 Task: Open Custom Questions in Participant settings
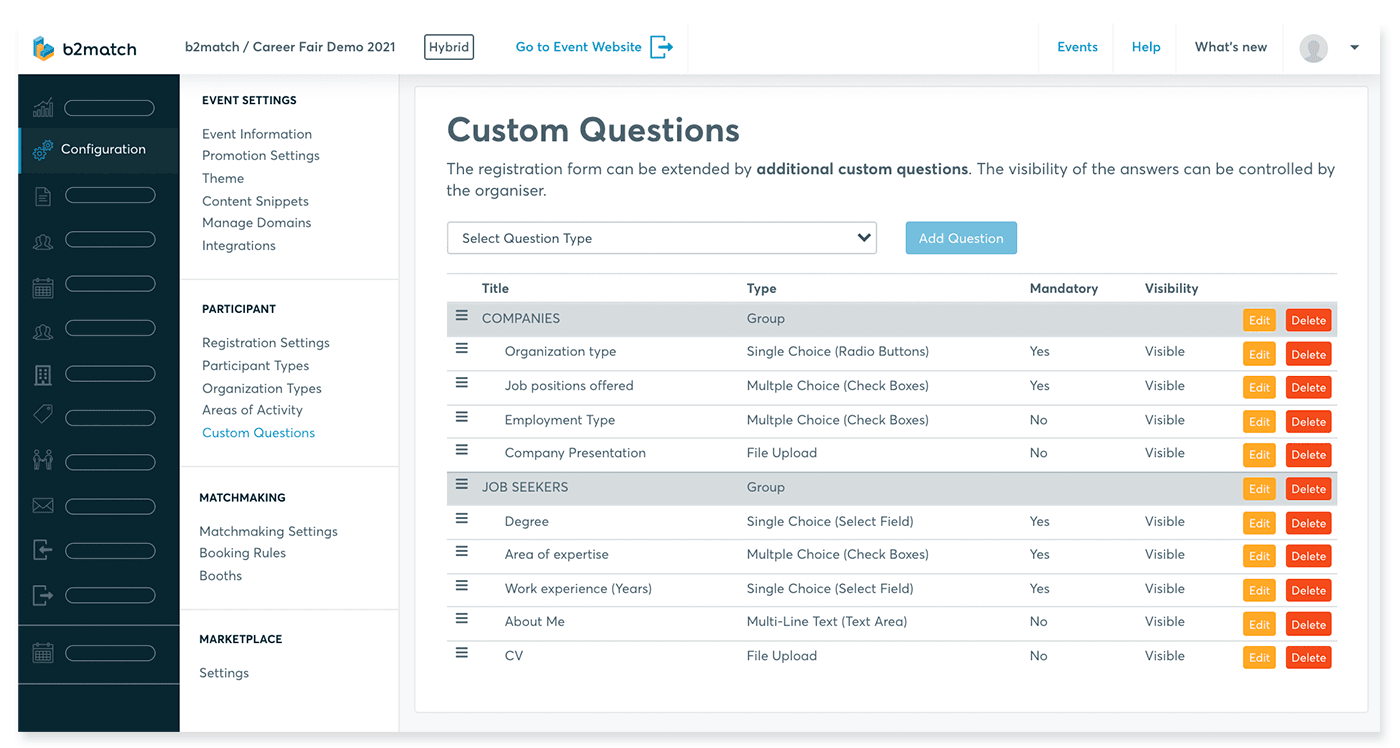coord(258,433)
